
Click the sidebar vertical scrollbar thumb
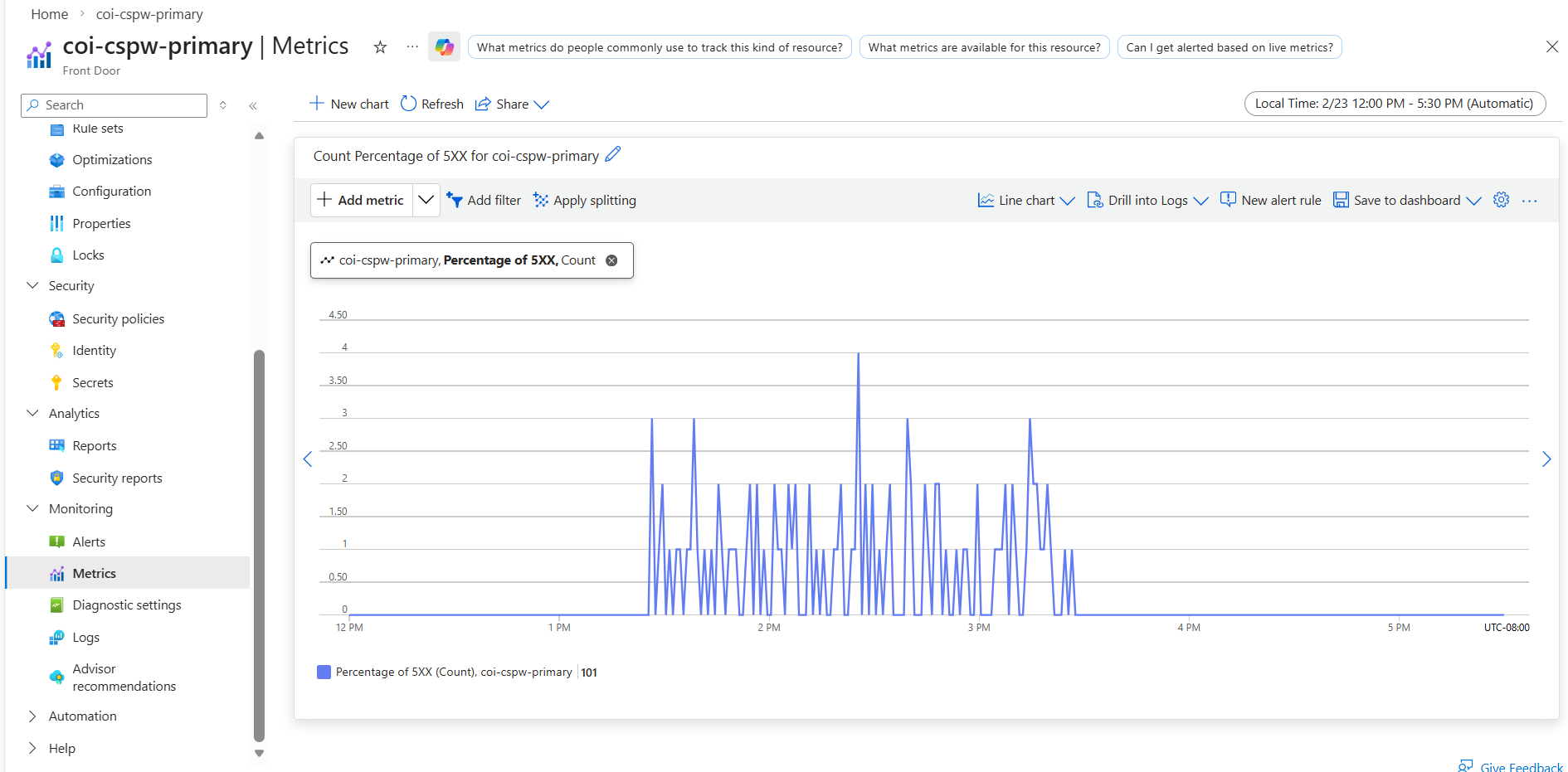click(x=259, y=545)
